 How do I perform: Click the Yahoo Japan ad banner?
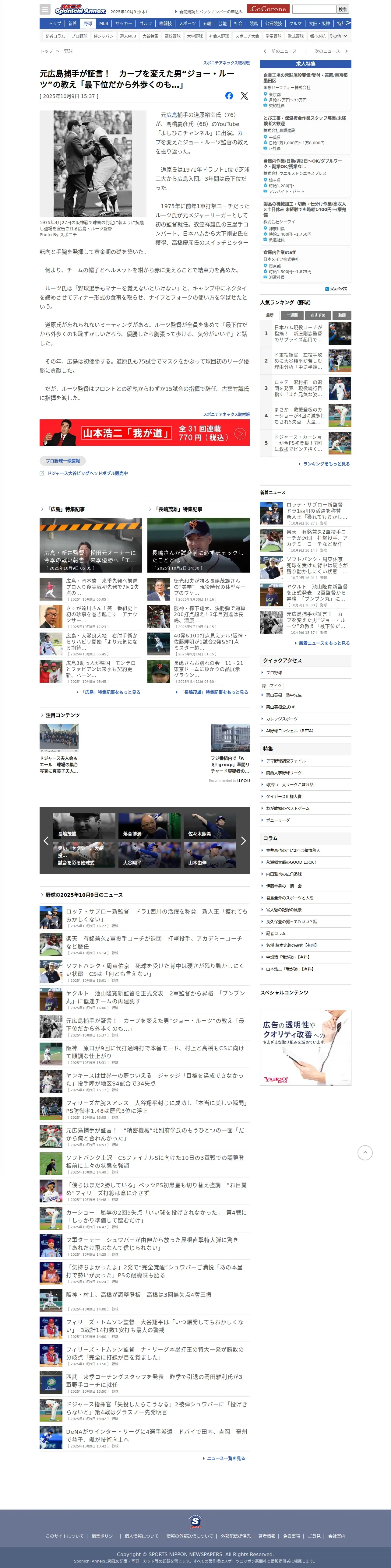pyautogui.click(x=306, y=1047)
